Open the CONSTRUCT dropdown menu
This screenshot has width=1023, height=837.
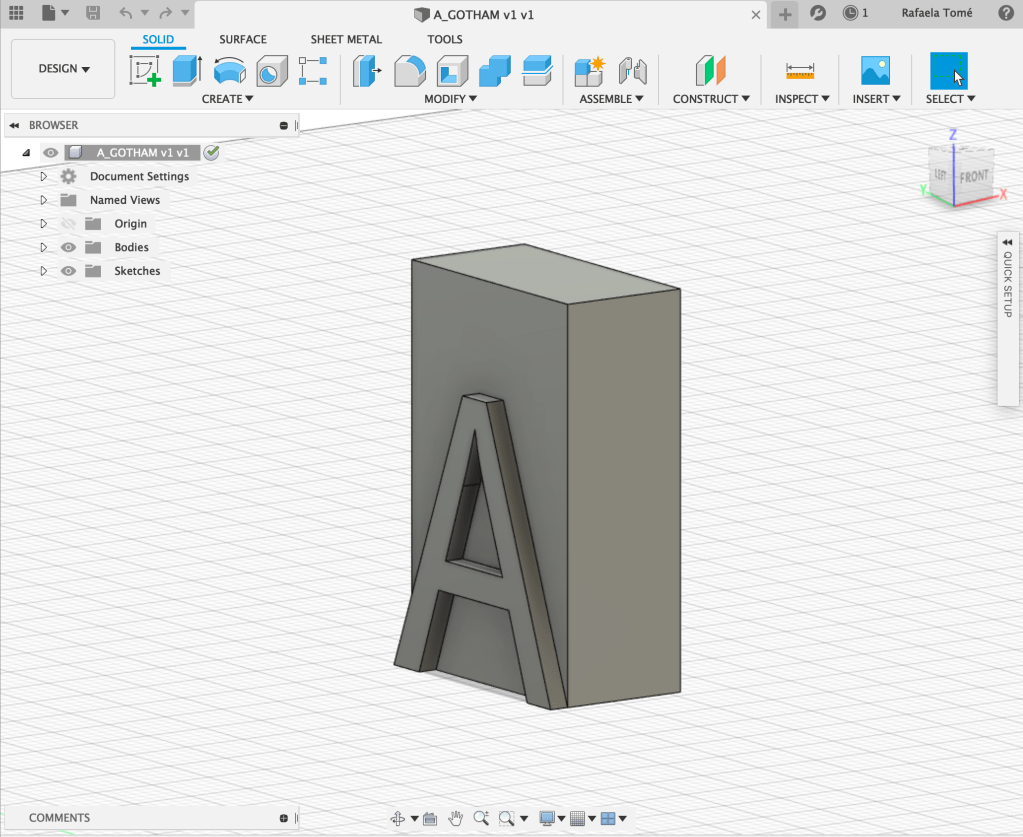coord(711,99)
